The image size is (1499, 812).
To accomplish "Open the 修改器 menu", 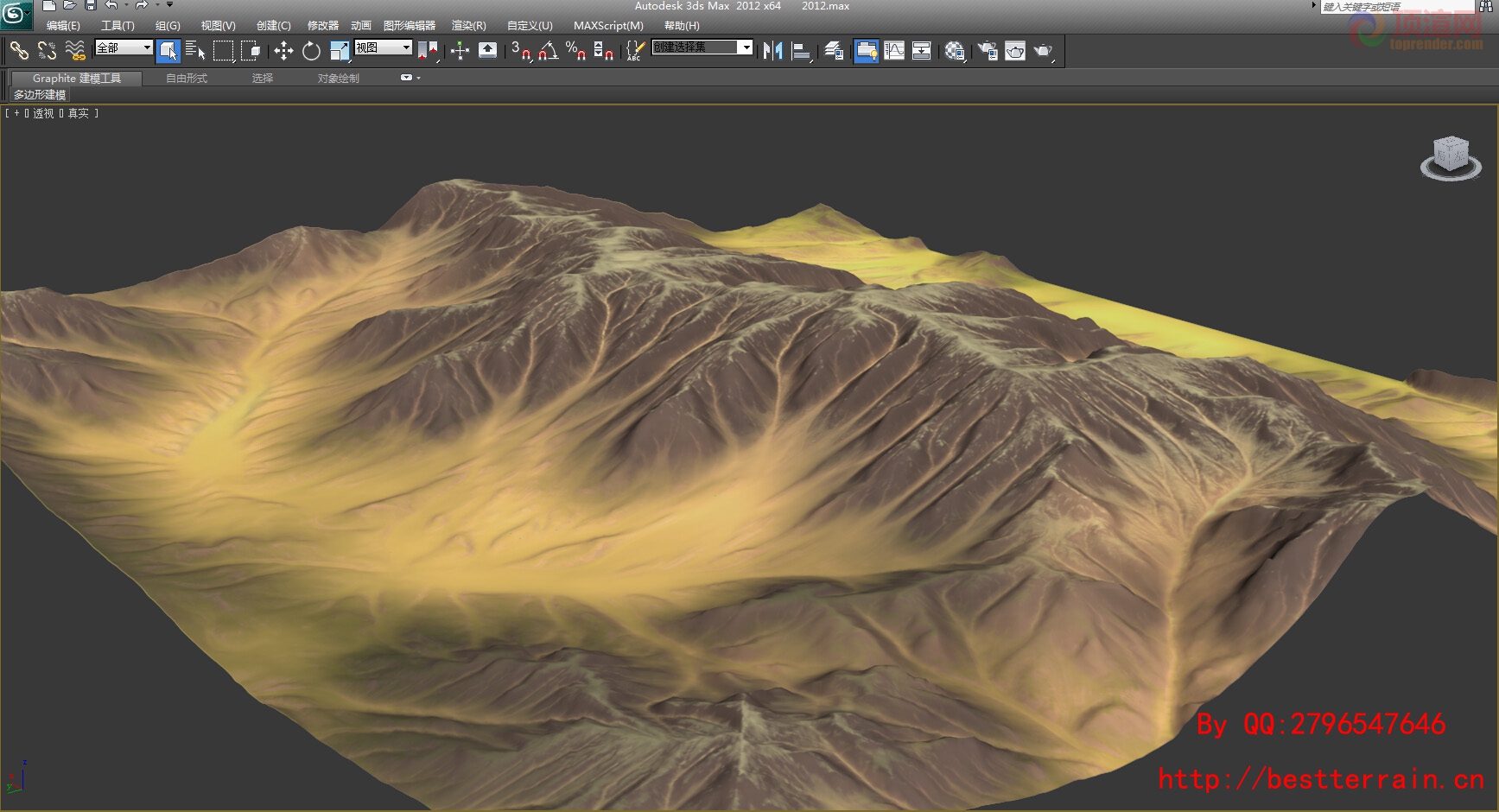I will (x=323, y=26).
